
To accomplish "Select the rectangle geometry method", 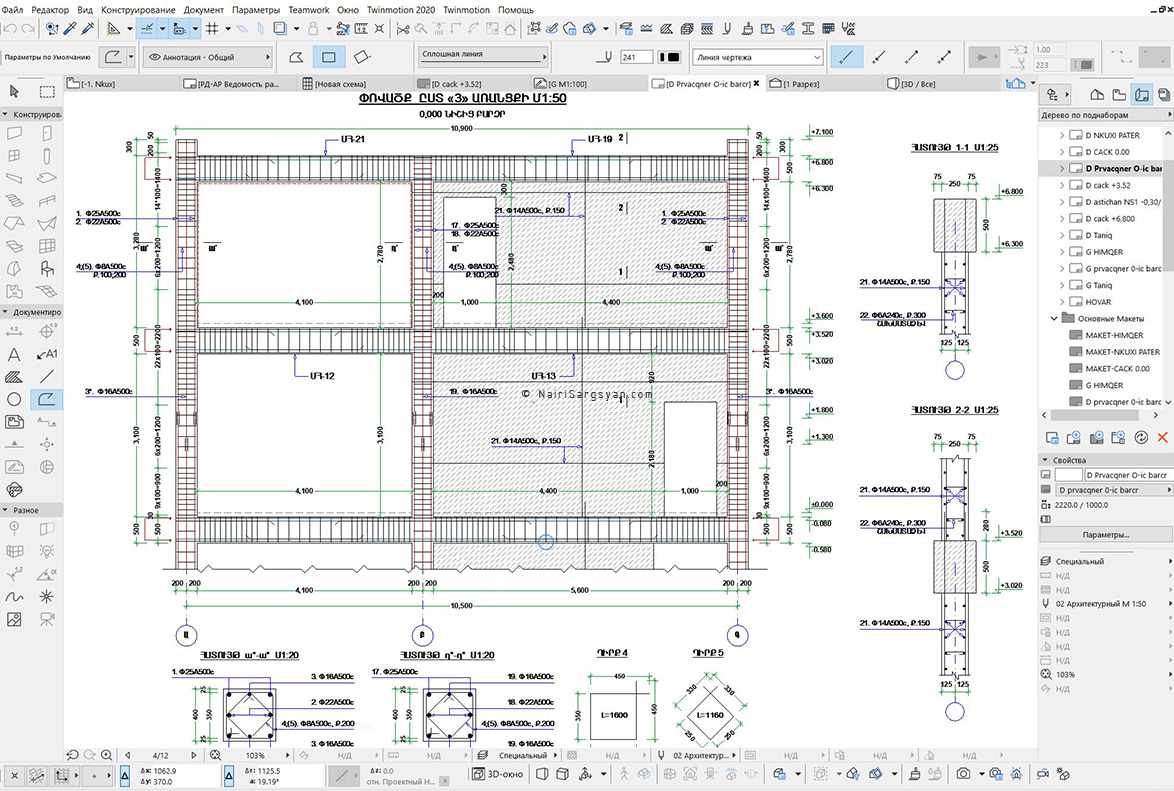I will coord(329,57).
